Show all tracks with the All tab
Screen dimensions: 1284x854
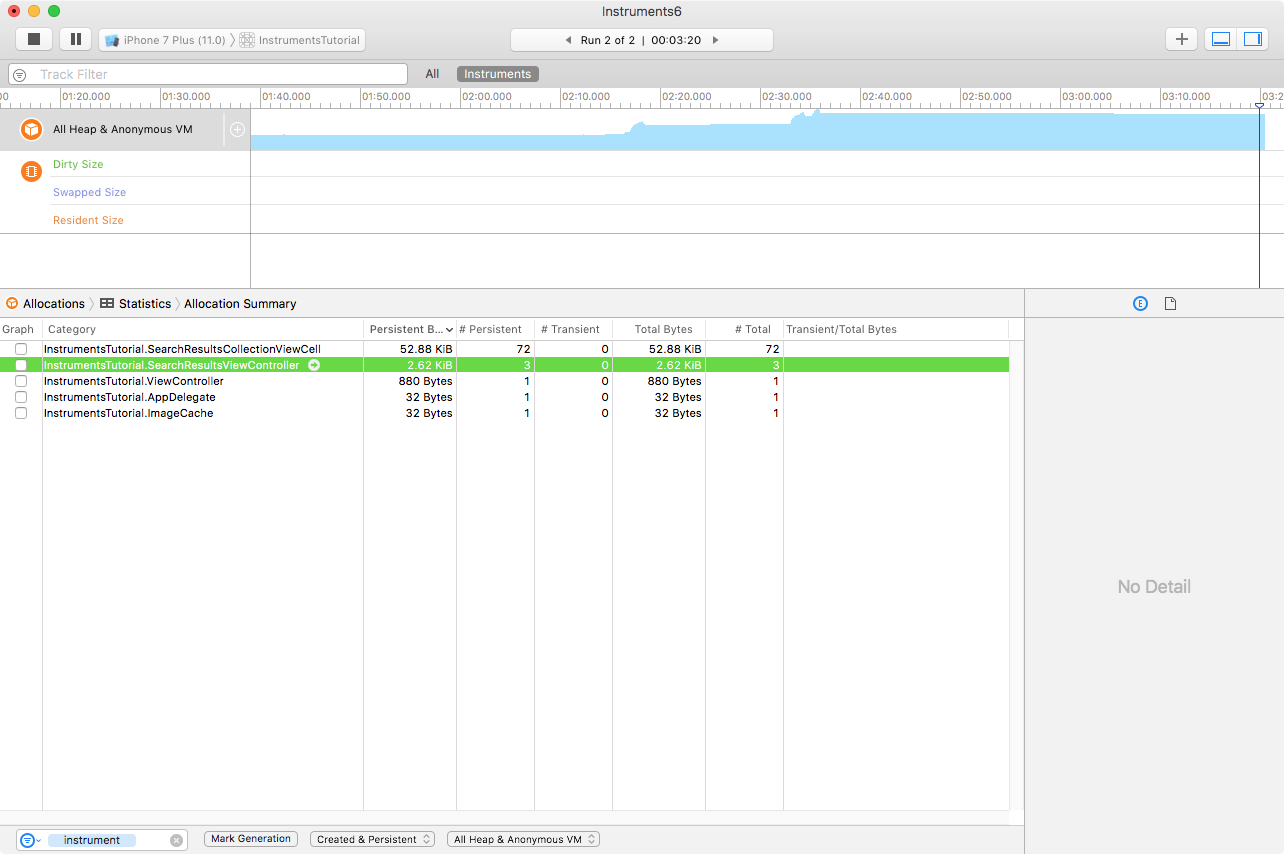[x=432, y=74]
